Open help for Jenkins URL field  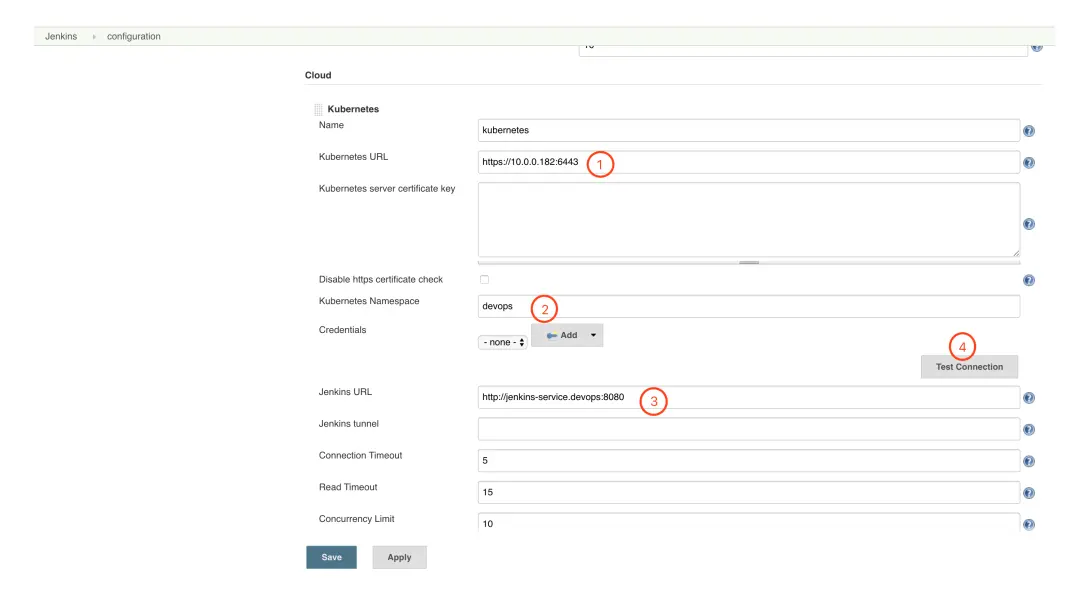pyautogui.click(x=1028, y=398)
